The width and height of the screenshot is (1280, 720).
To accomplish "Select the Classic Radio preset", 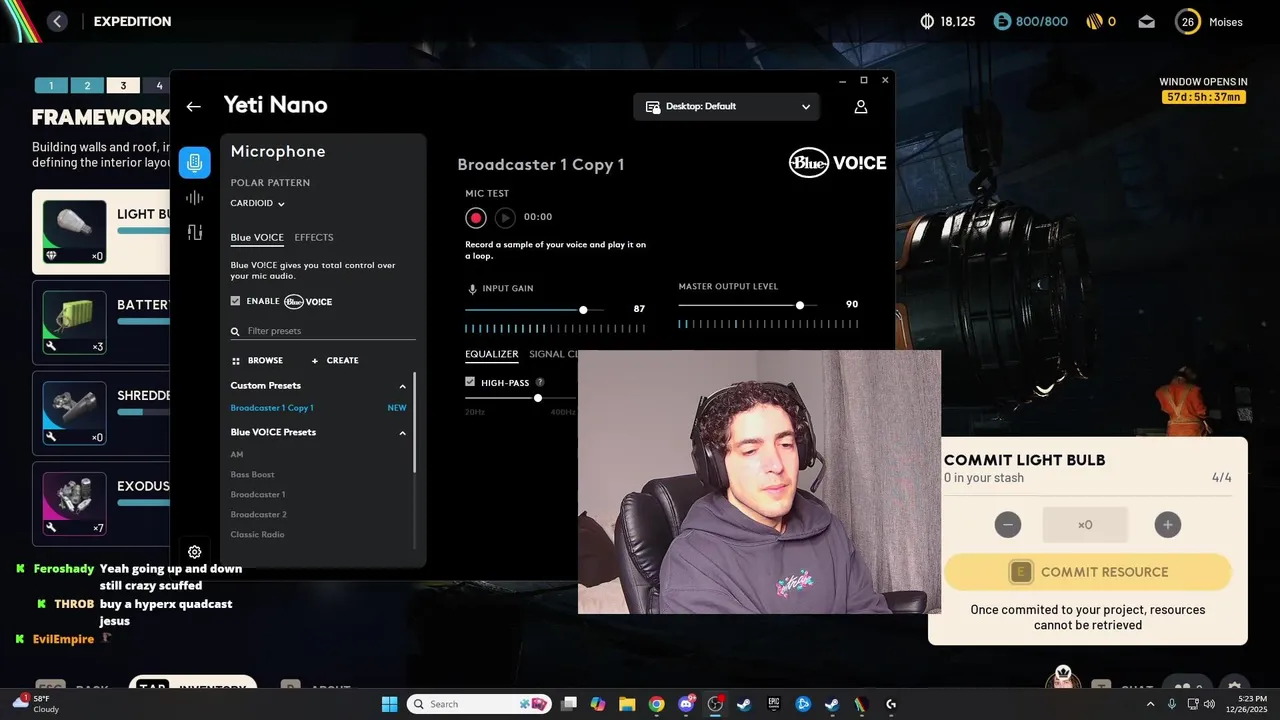I will pos(257,535).
